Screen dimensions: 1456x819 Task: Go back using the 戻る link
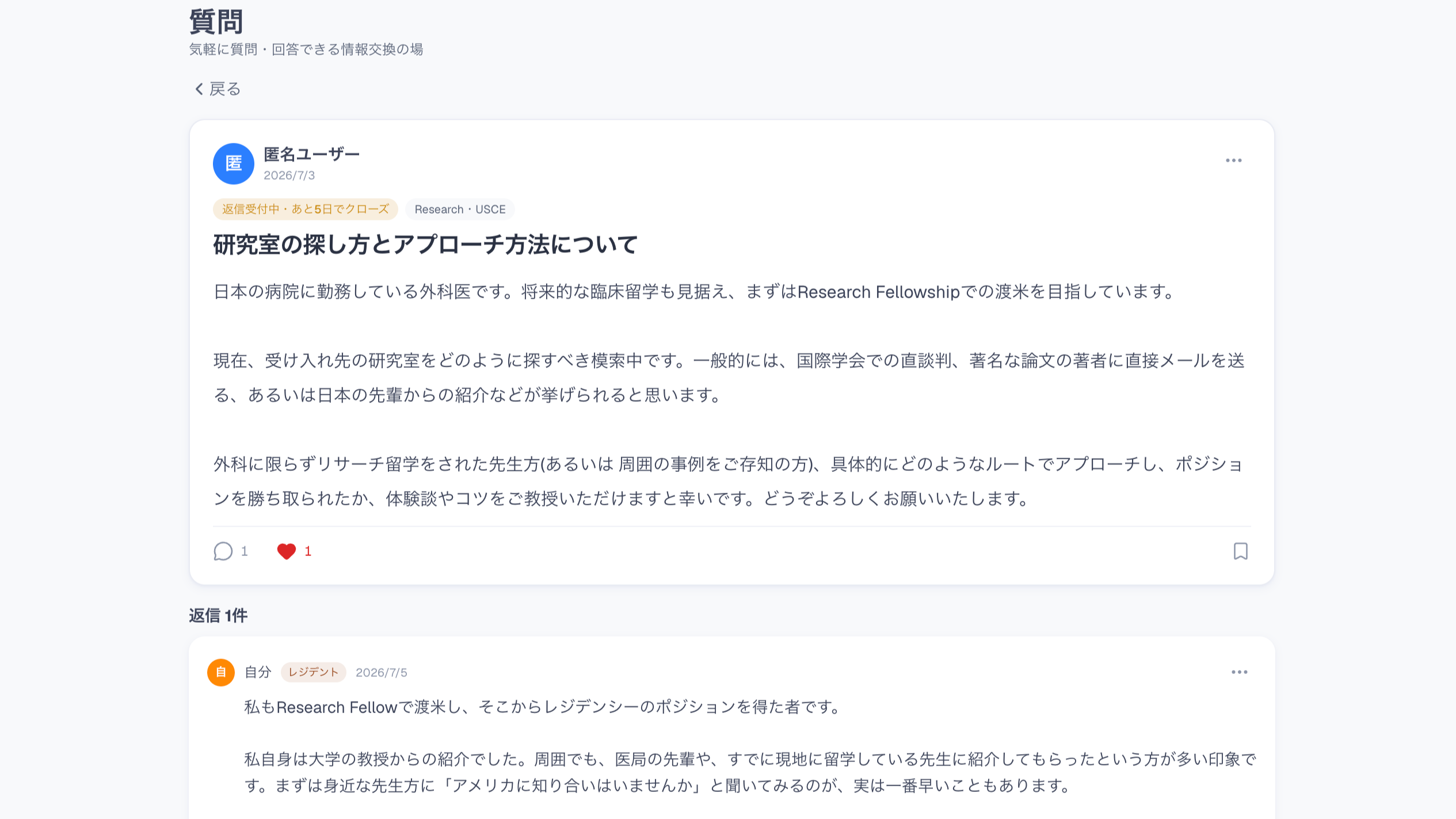point(218,89)
